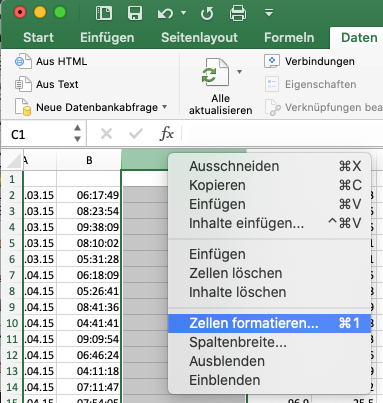
Task: Choose Ausschneiden in context menu
Action: pos(269,166)
